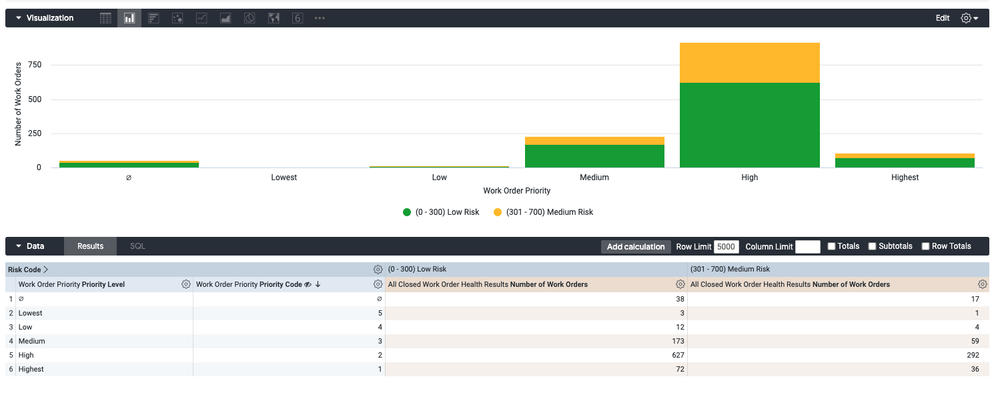
Task: Select the Column chart visualization icon
Action: tap(129, 18)
